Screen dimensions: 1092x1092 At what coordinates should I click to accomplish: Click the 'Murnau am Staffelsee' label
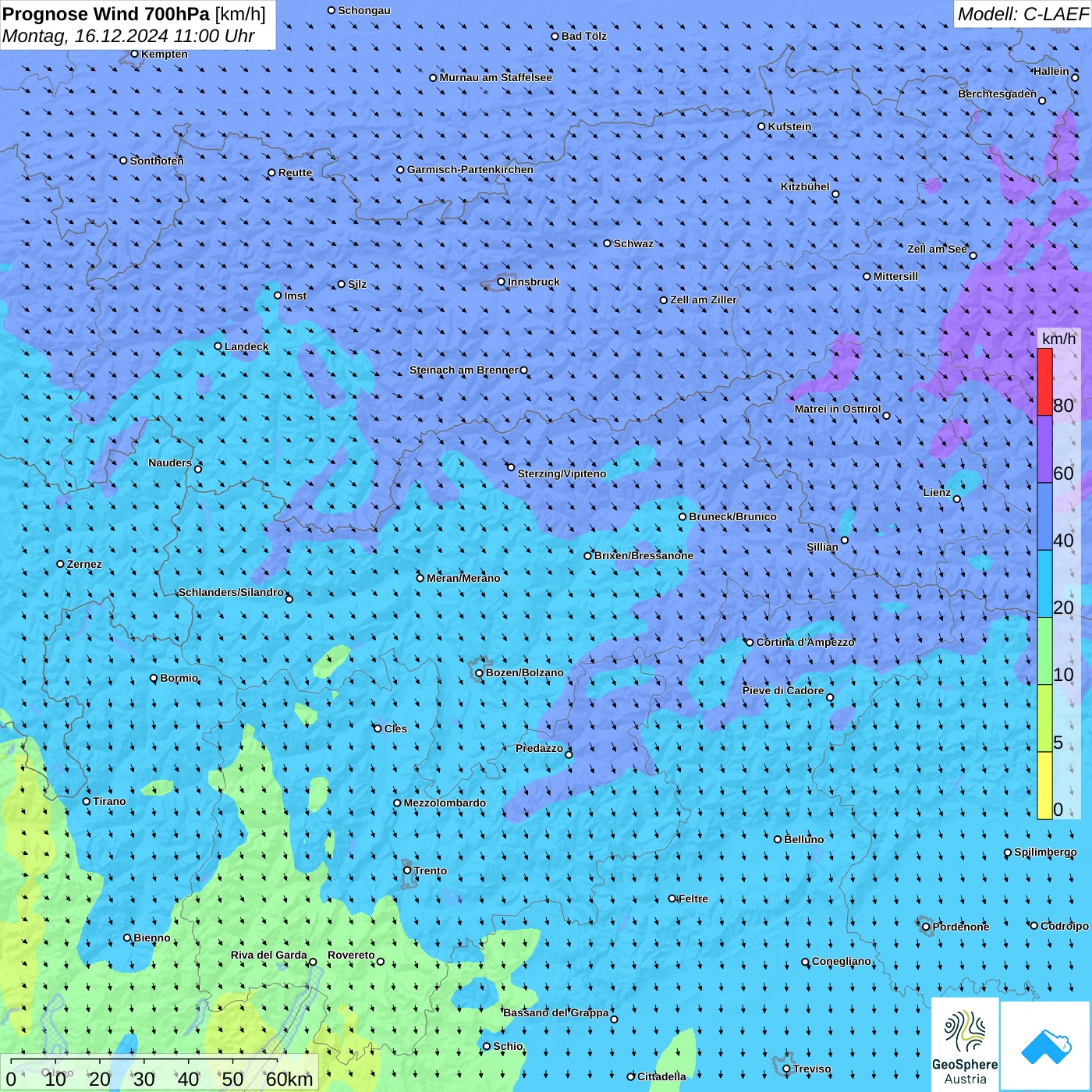(496, 77)
